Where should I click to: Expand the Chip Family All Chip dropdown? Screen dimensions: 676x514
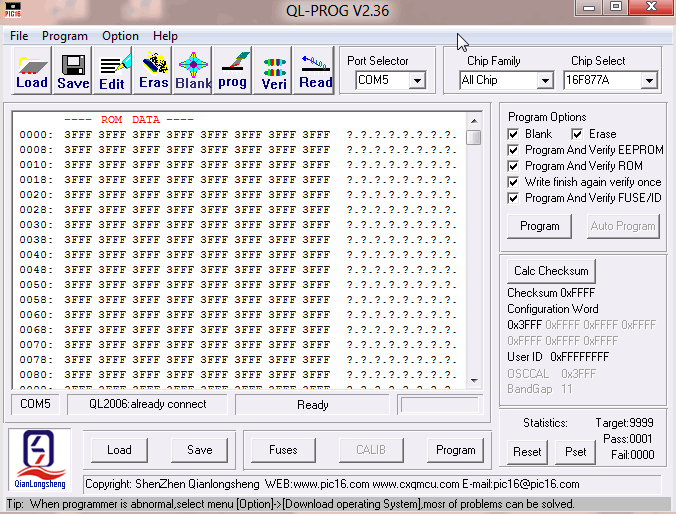pyautogui.click(x=545, y=80)
